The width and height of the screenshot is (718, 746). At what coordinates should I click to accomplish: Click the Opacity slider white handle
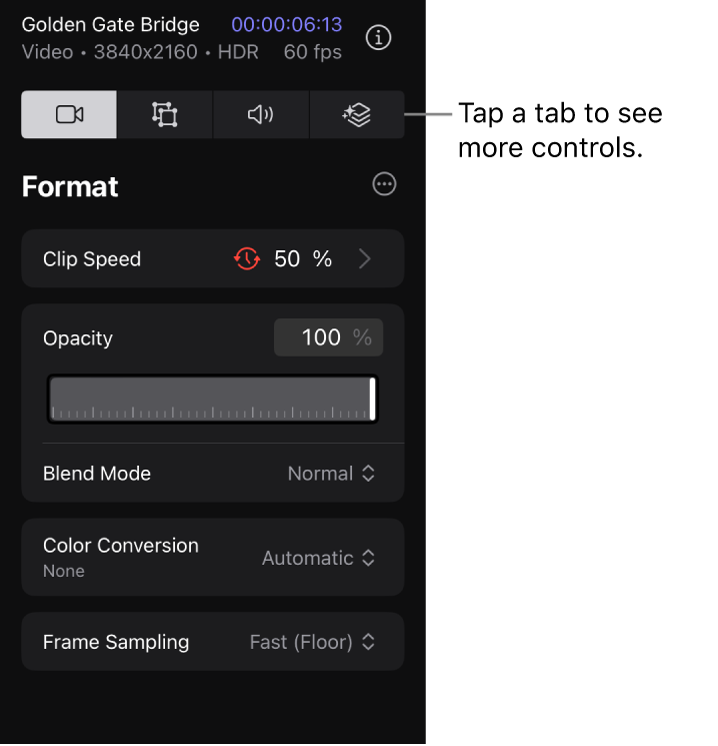[373, 398]
